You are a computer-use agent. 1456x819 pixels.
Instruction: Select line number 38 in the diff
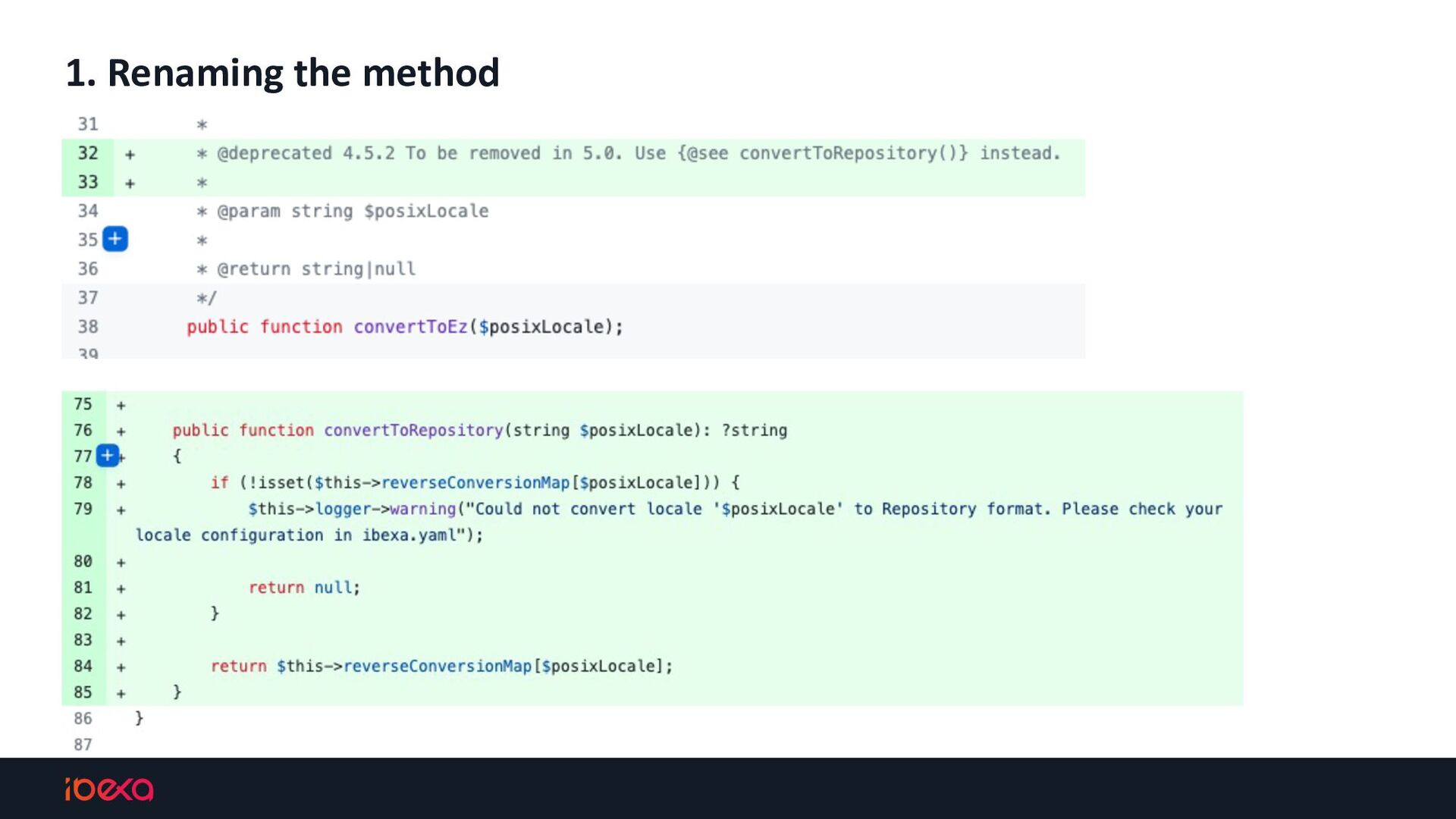(88, 327)
